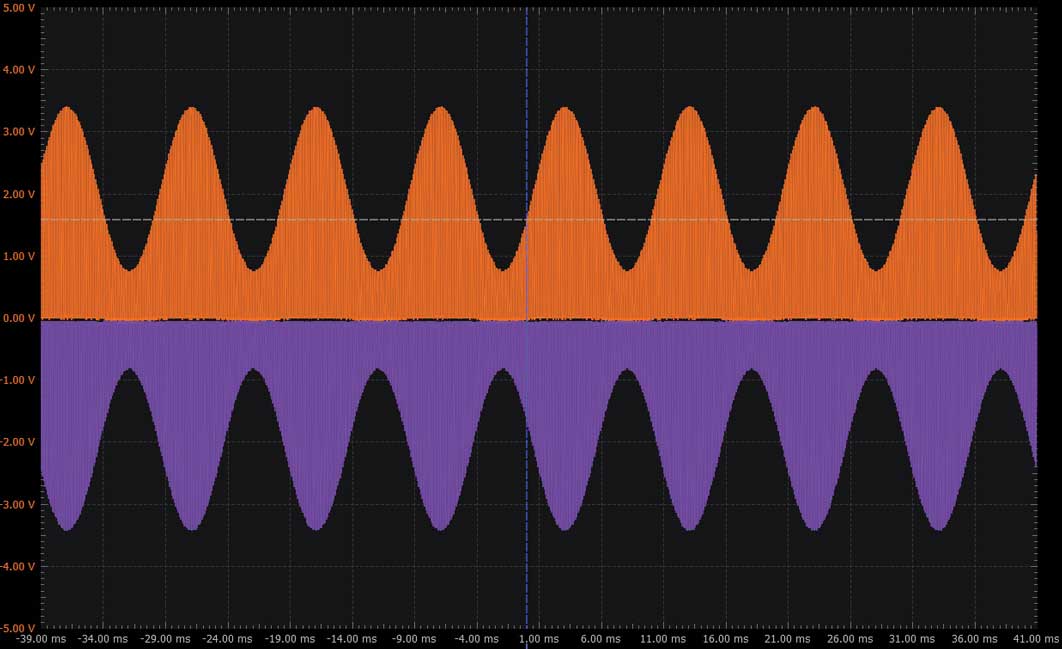Click the 3.00 V axis label
The height and width of the screenshot is (649, 1062).
tap(18, 132)
